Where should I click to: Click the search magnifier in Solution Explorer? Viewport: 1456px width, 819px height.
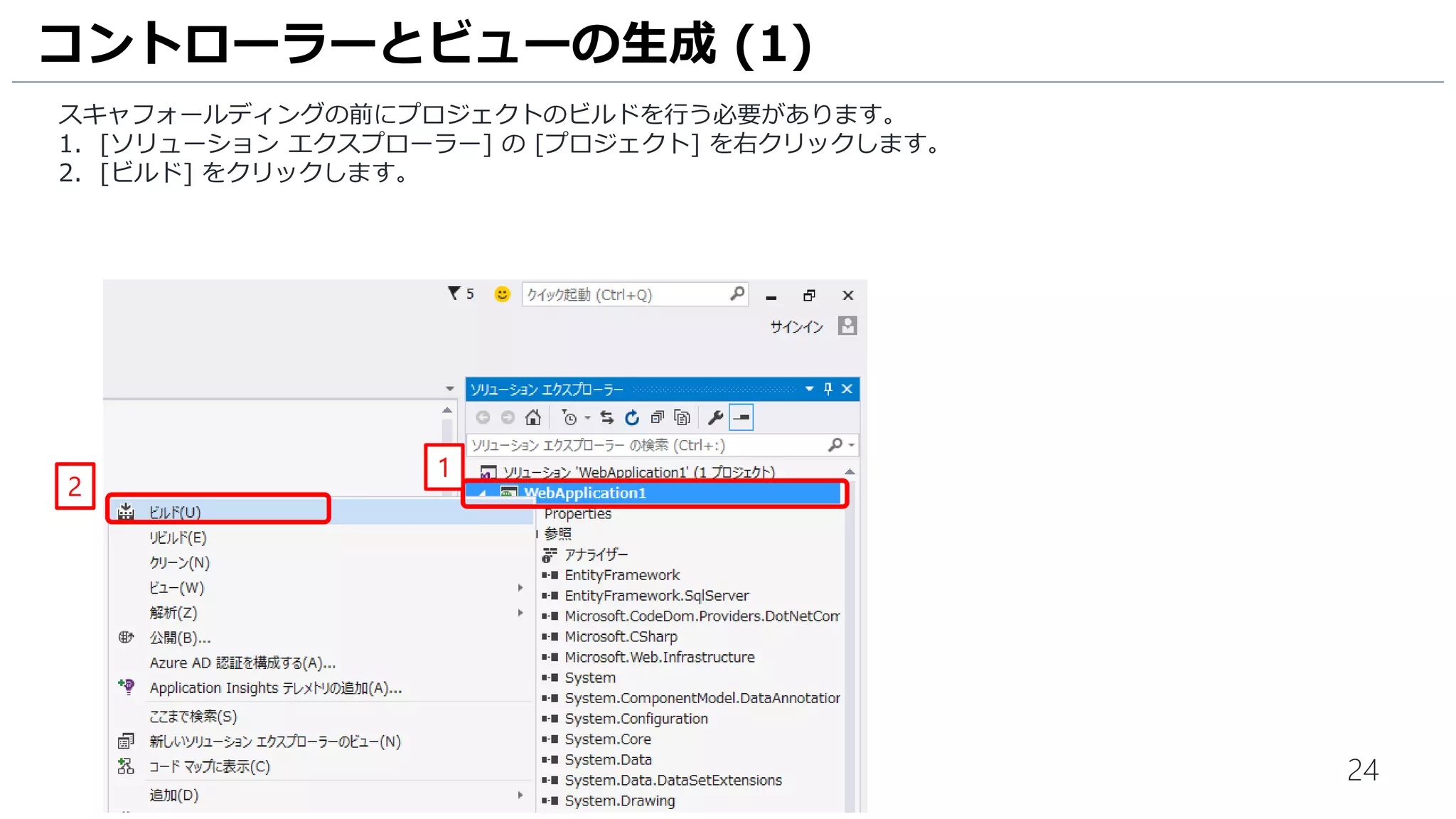835,445
